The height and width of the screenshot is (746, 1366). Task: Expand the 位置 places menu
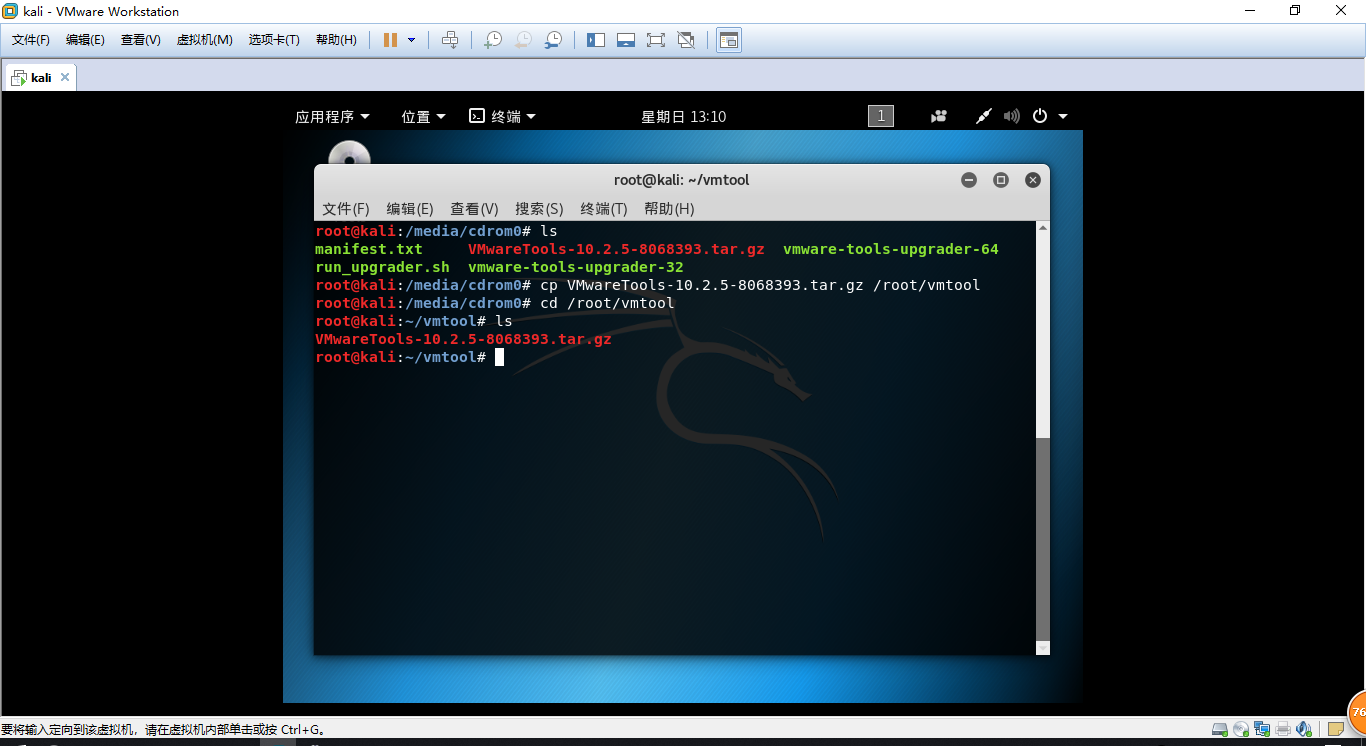tap(424, 116)
